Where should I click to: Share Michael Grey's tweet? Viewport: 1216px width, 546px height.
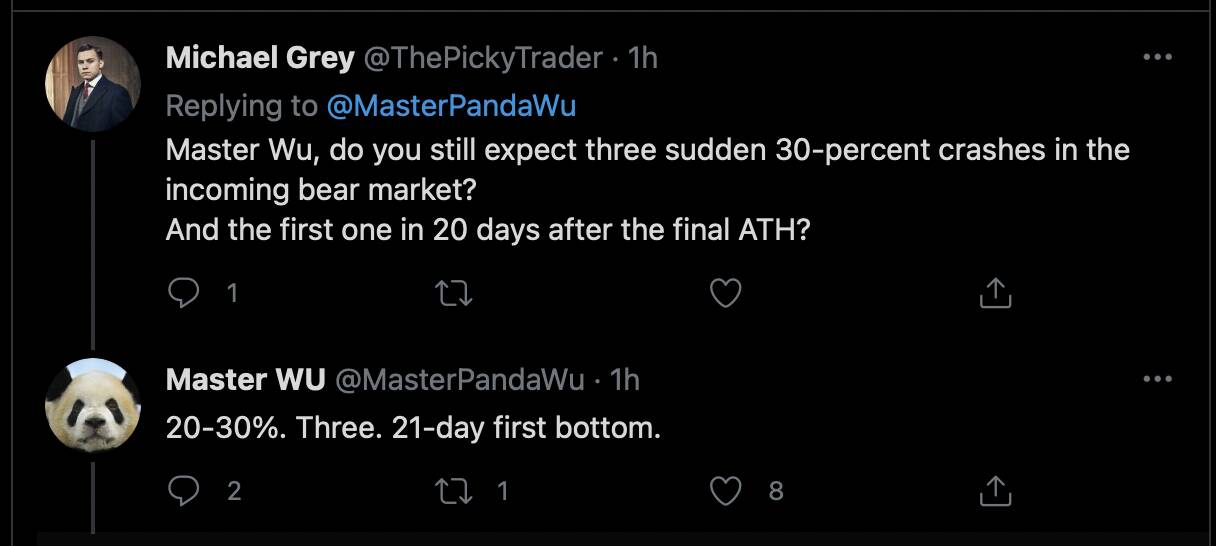[x=995, y=293]
